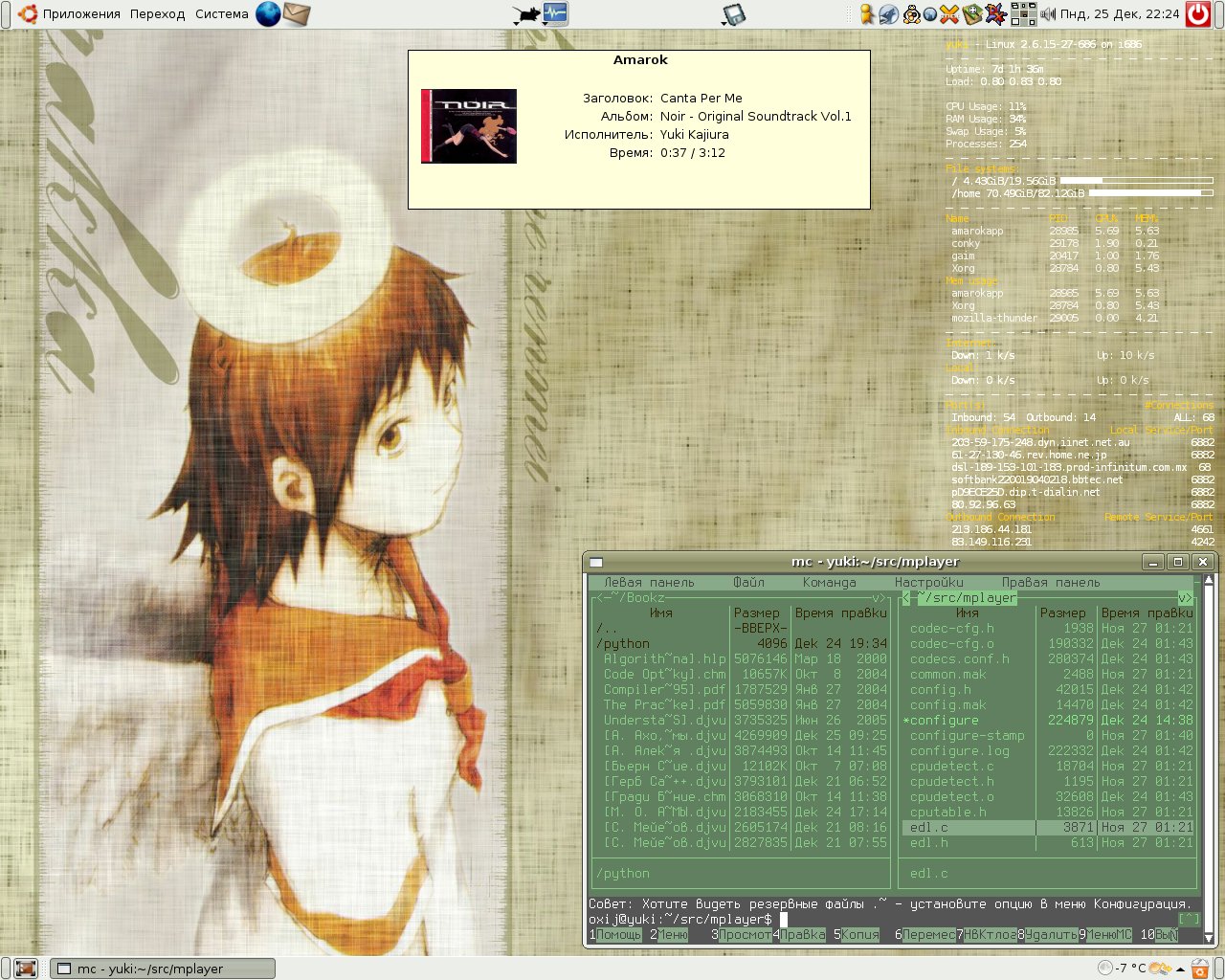Click the floppy disk icon in top panel
Screen dimensions: 1225x980
[x=733, y=14]
